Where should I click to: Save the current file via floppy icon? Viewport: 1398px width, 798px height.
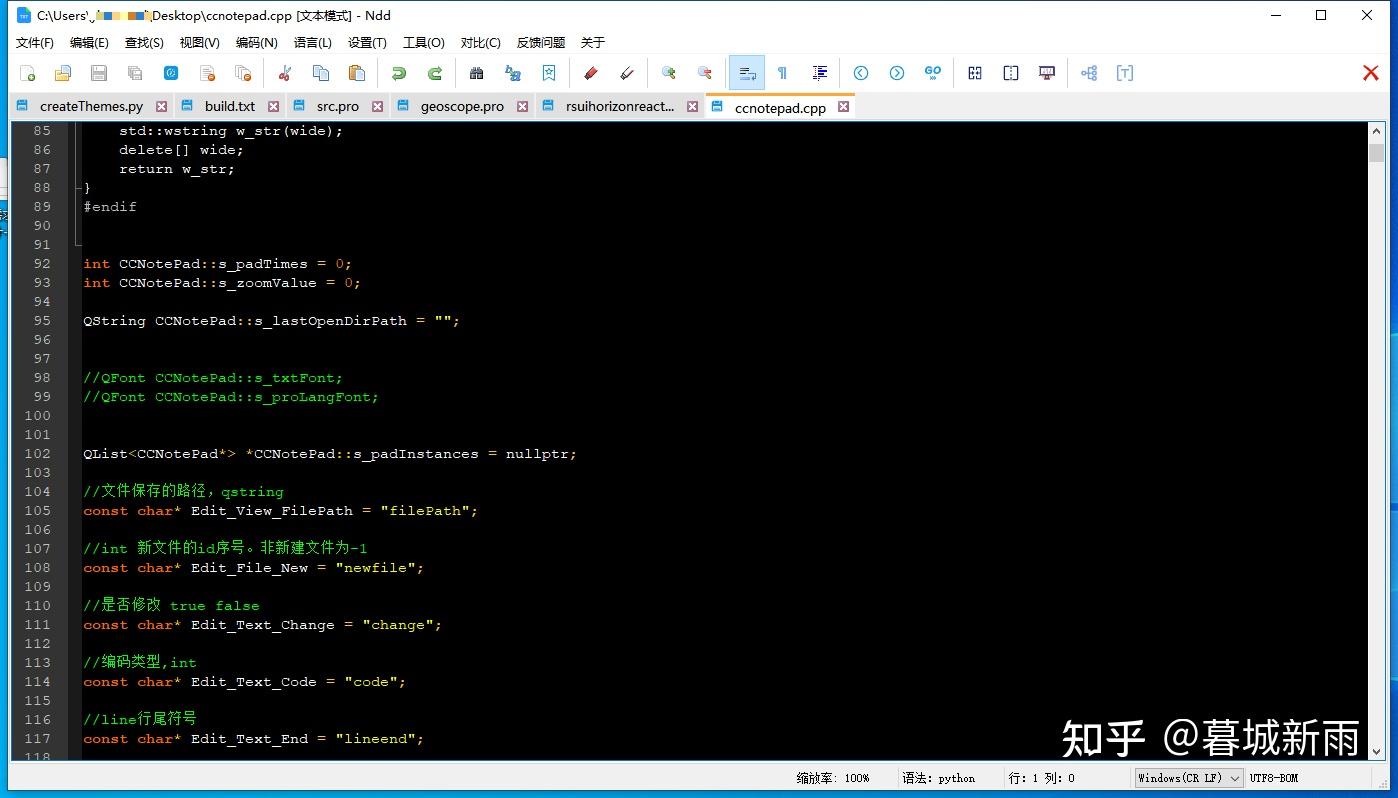coord(98,73)
